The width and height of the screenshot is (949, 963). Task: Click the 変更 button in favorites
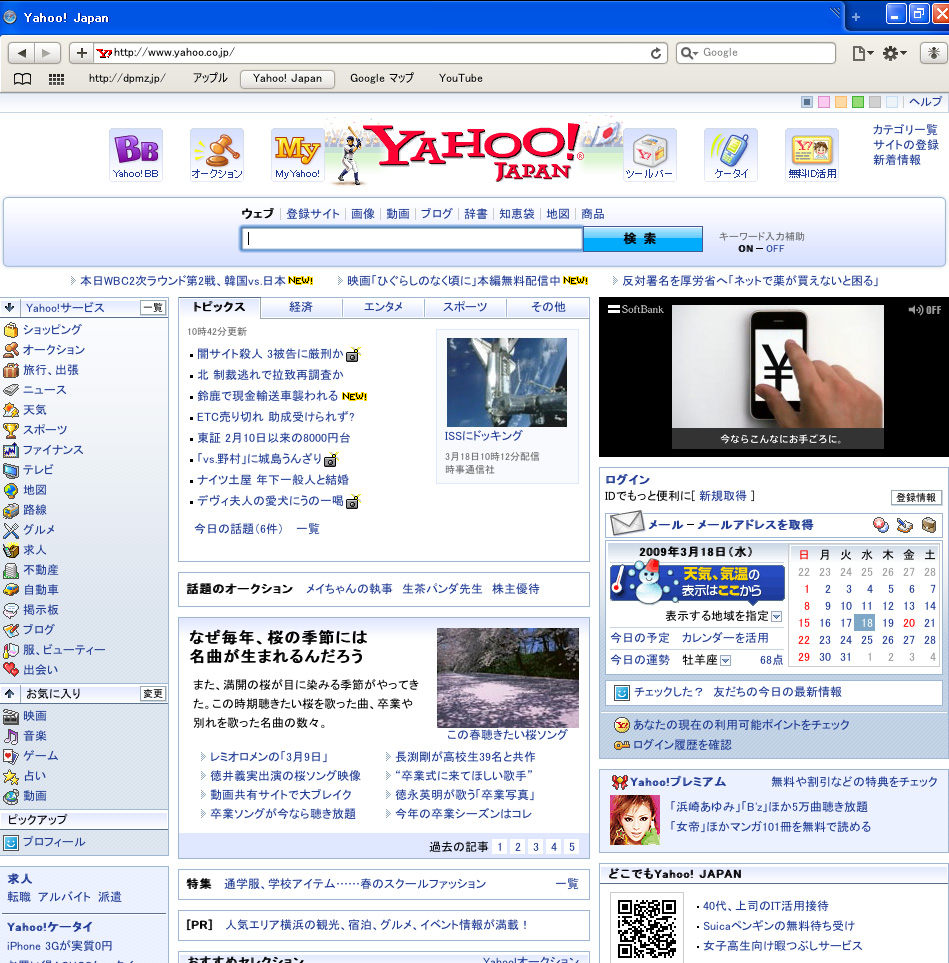coord(153,693)
